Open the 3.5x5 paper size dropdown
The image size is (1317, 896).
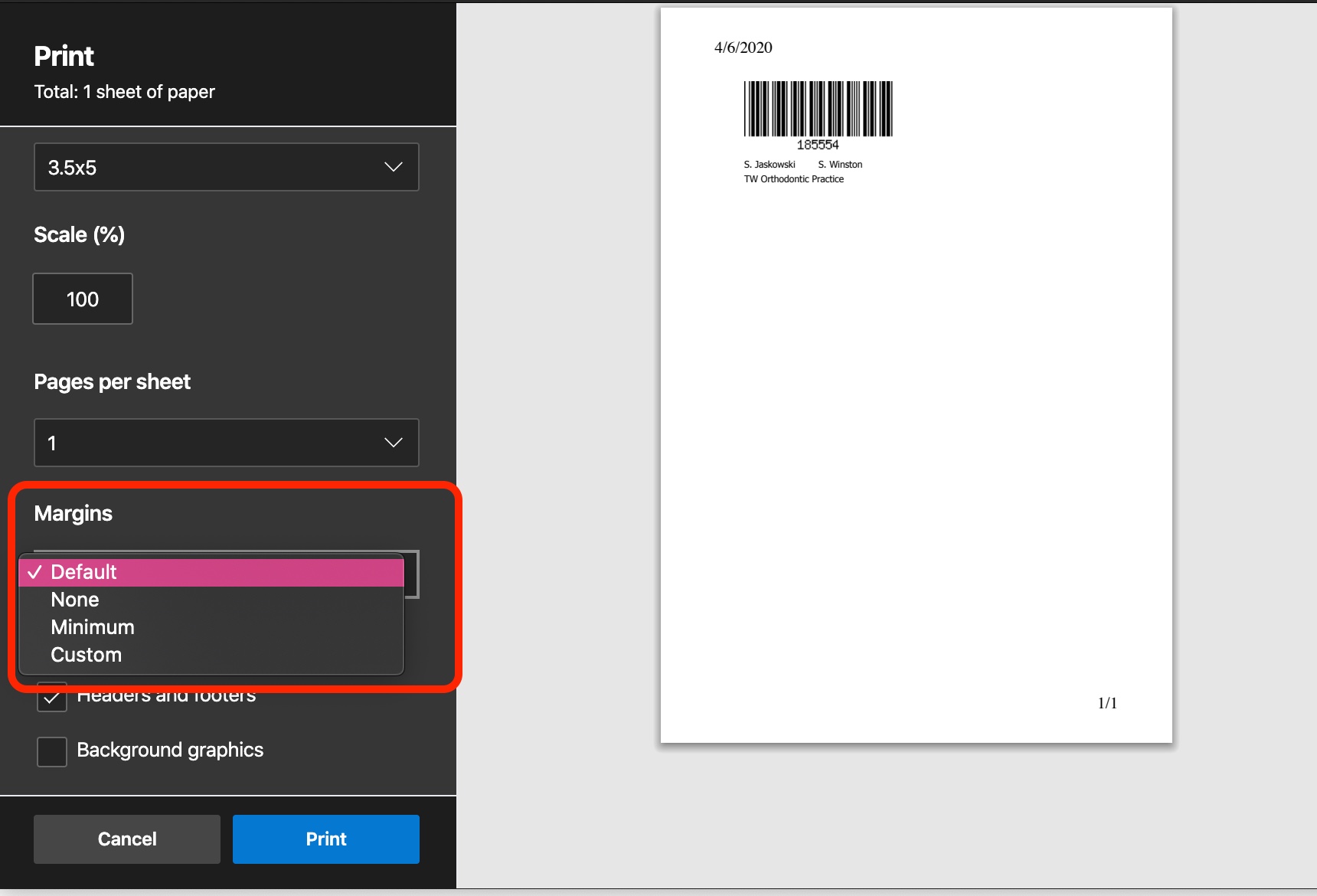coord(227,167)
